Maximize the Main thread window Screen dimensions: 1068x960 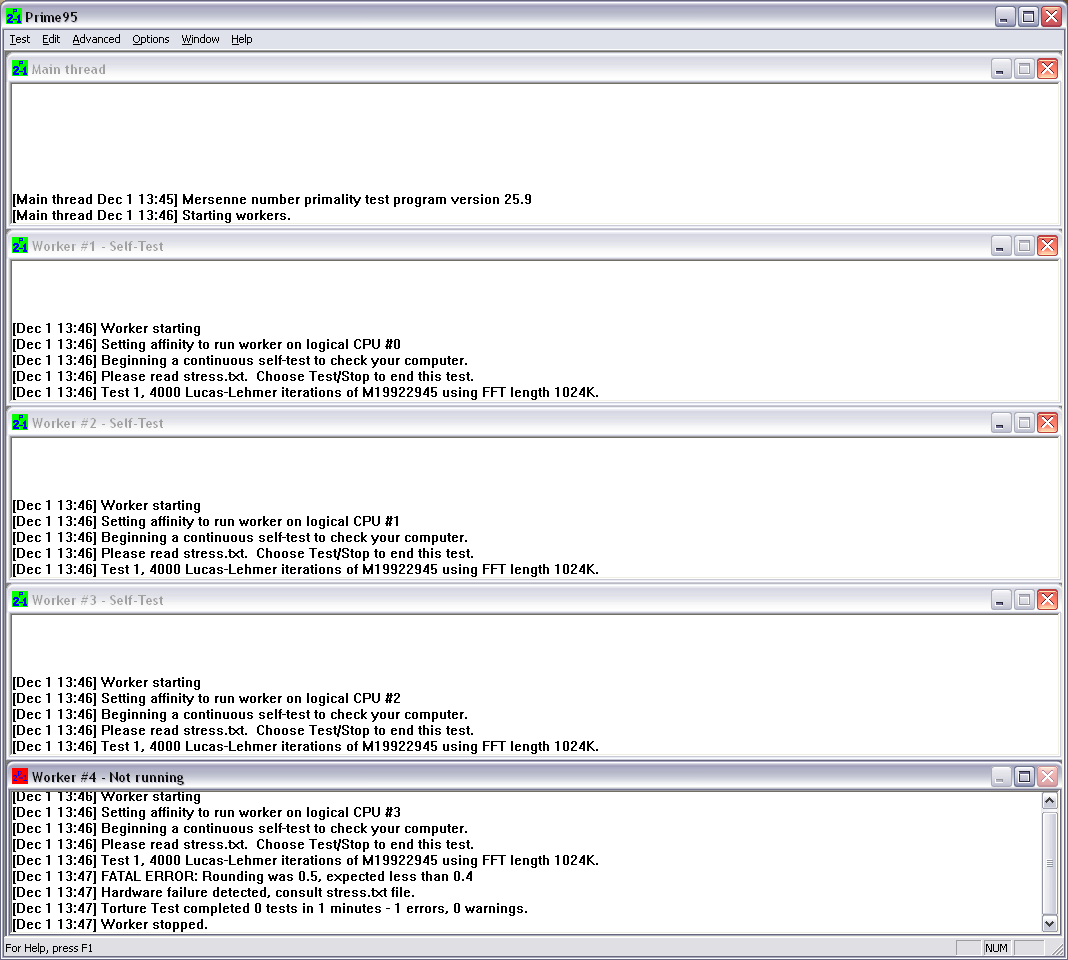pyautogui.click(x=1024, y=69)
